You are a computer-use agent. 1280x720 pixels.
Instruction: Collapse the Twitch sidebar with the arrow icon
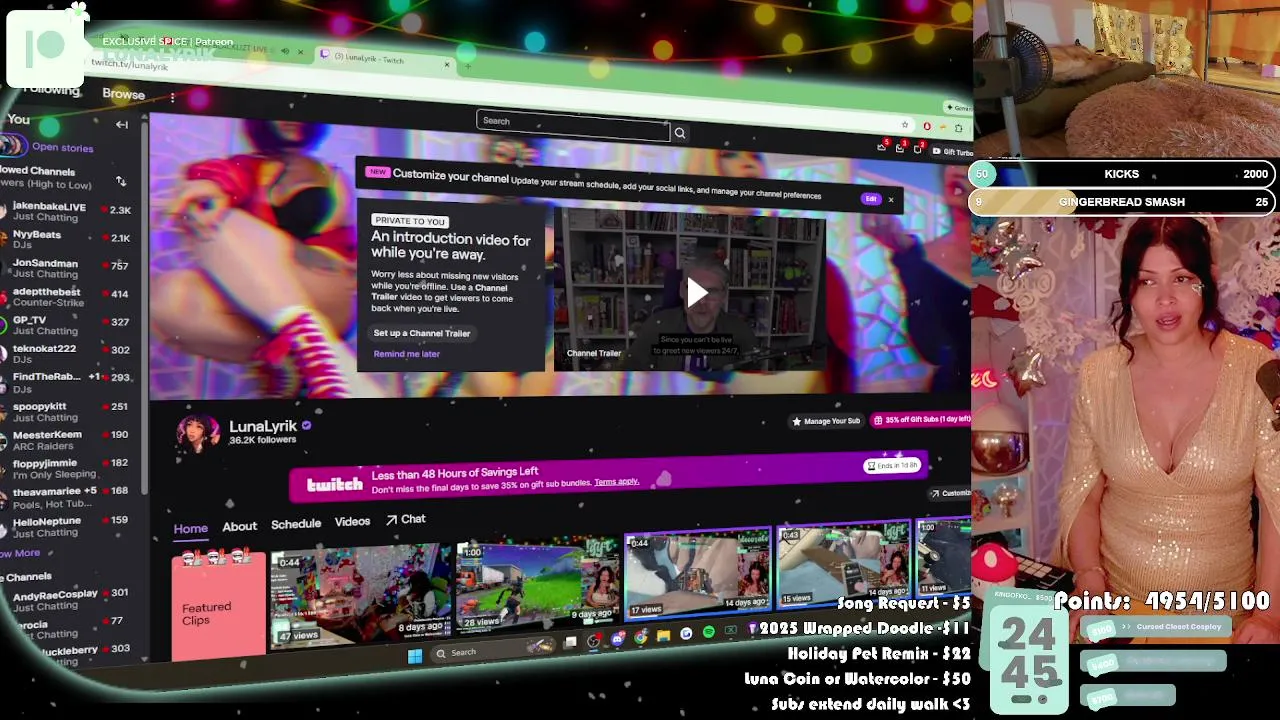122,125
